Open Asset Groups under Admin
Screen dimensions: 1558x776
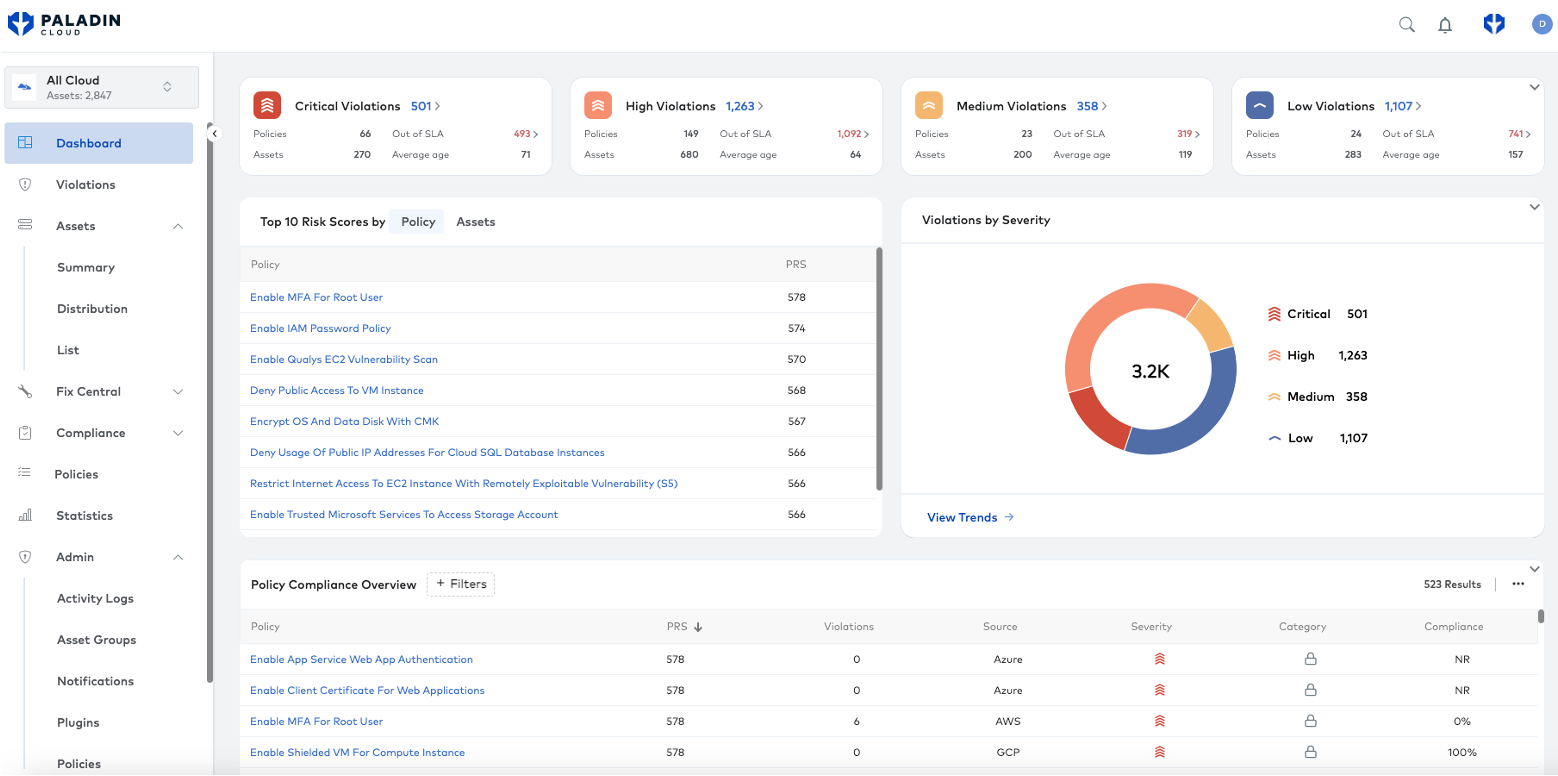click(96, 639)
